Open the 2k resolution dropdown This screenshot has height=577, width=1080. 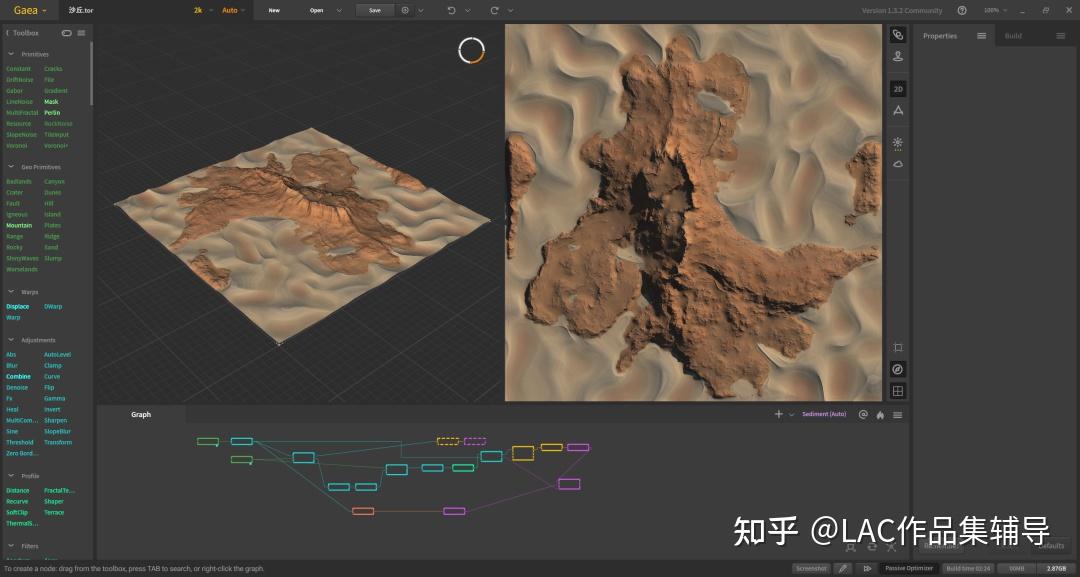click(199, 10)
